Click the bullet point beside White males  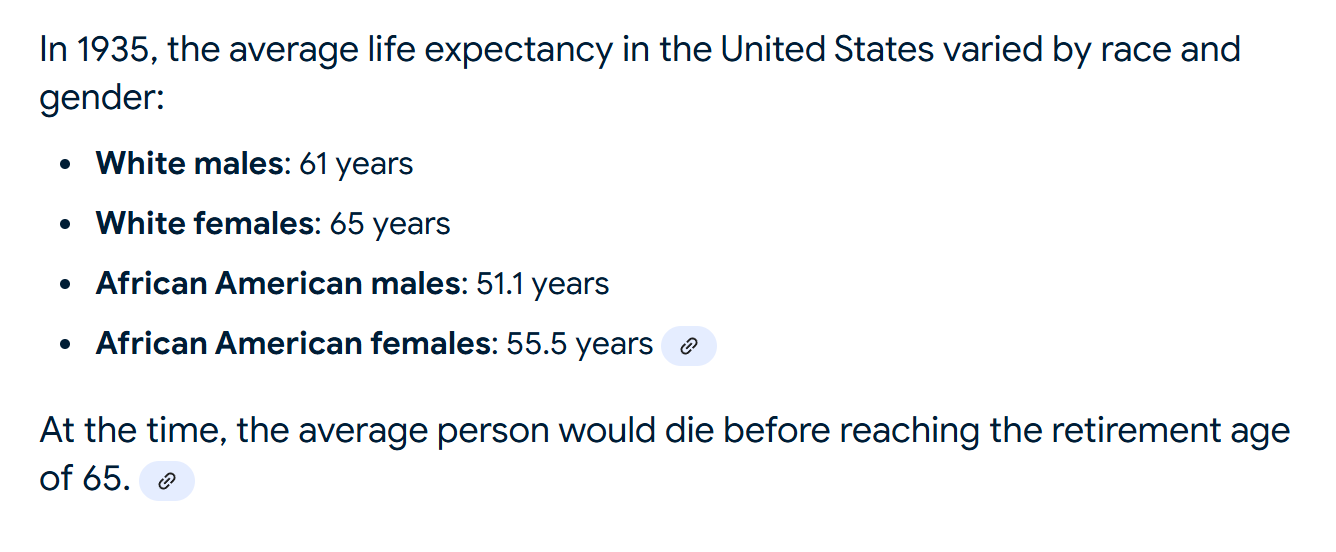[x=66, y=166]
